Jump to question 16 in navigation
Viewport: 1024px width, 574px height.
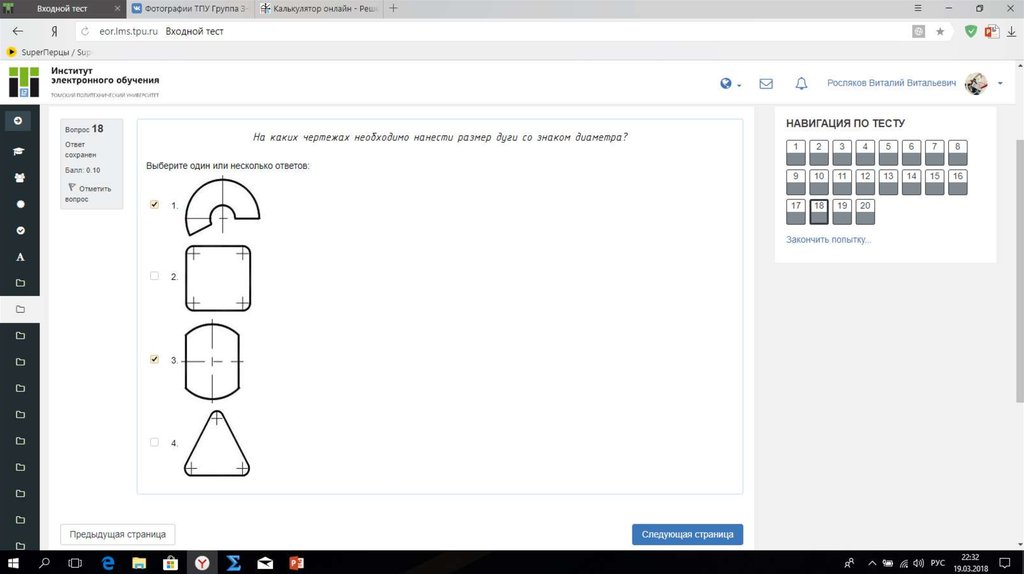click(957, 182)
